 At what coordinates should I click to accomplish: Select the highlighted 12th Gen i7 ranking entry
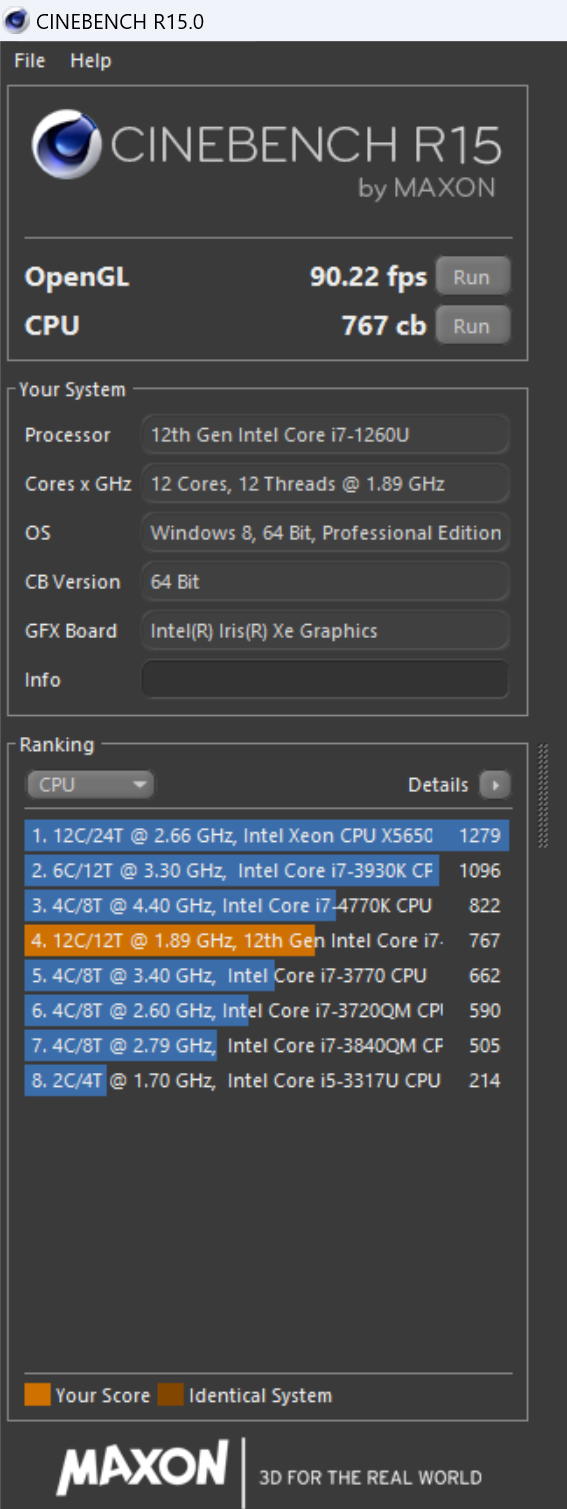pyautogui.click(x=267, y=941)
